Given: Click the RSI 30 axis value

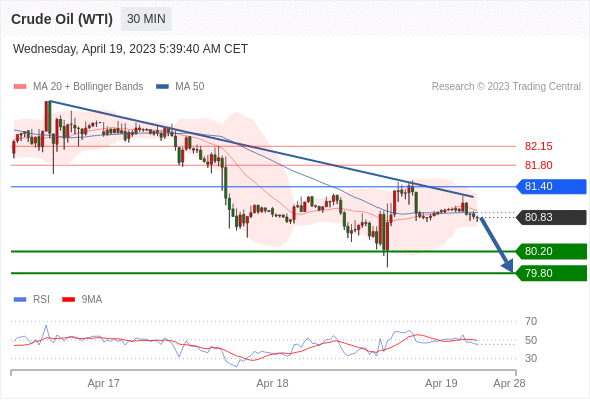Looking at the screenshot, I should 531,358.
